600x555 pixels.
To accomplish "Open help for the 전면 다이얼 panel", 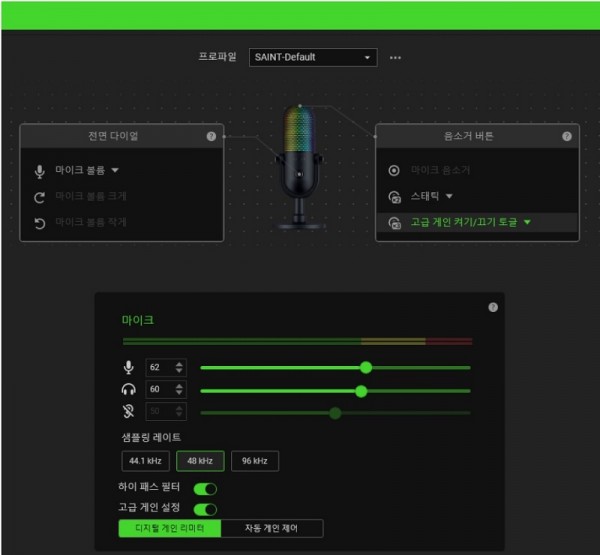I will pyautogui.click(x=211, y=136).
